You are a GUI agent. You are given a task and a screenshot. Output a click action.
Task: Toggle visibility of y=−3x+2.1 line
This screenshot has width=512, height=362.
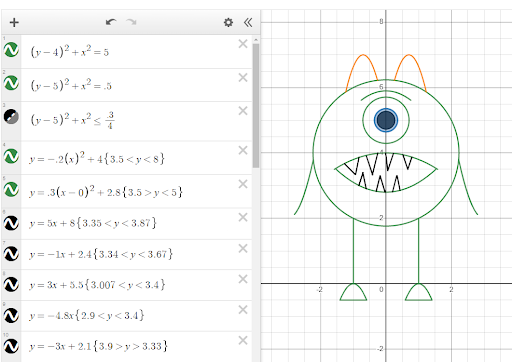11,346
